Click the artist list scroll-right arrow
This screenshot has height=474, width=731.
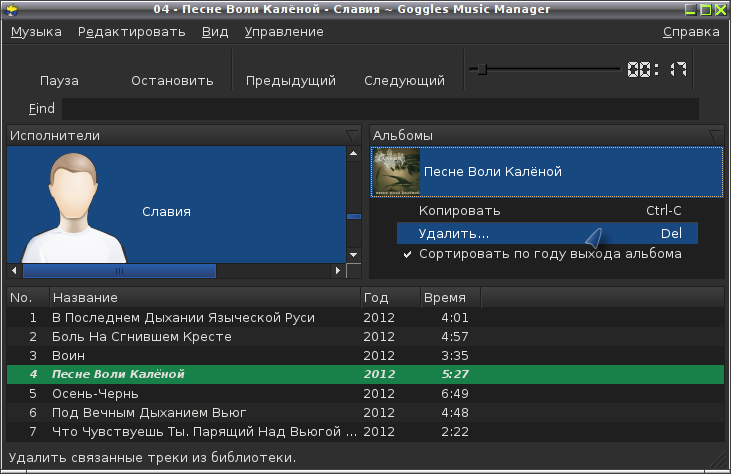[x=338, y=270]
